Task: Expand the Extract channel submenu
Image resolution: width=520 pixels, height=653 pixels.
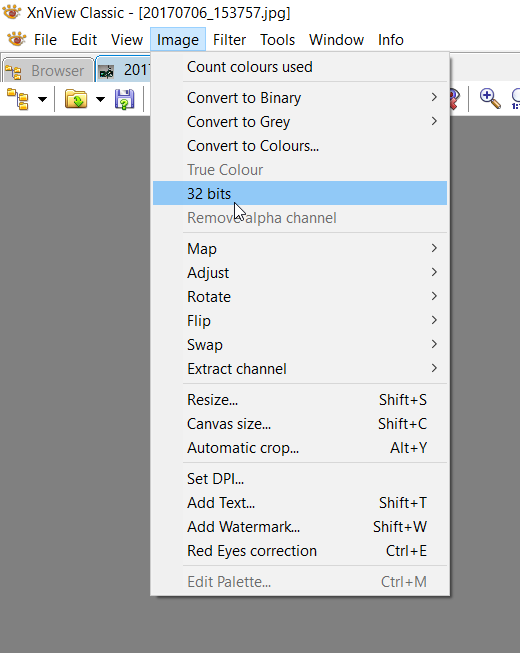Action: coord(300,369)
